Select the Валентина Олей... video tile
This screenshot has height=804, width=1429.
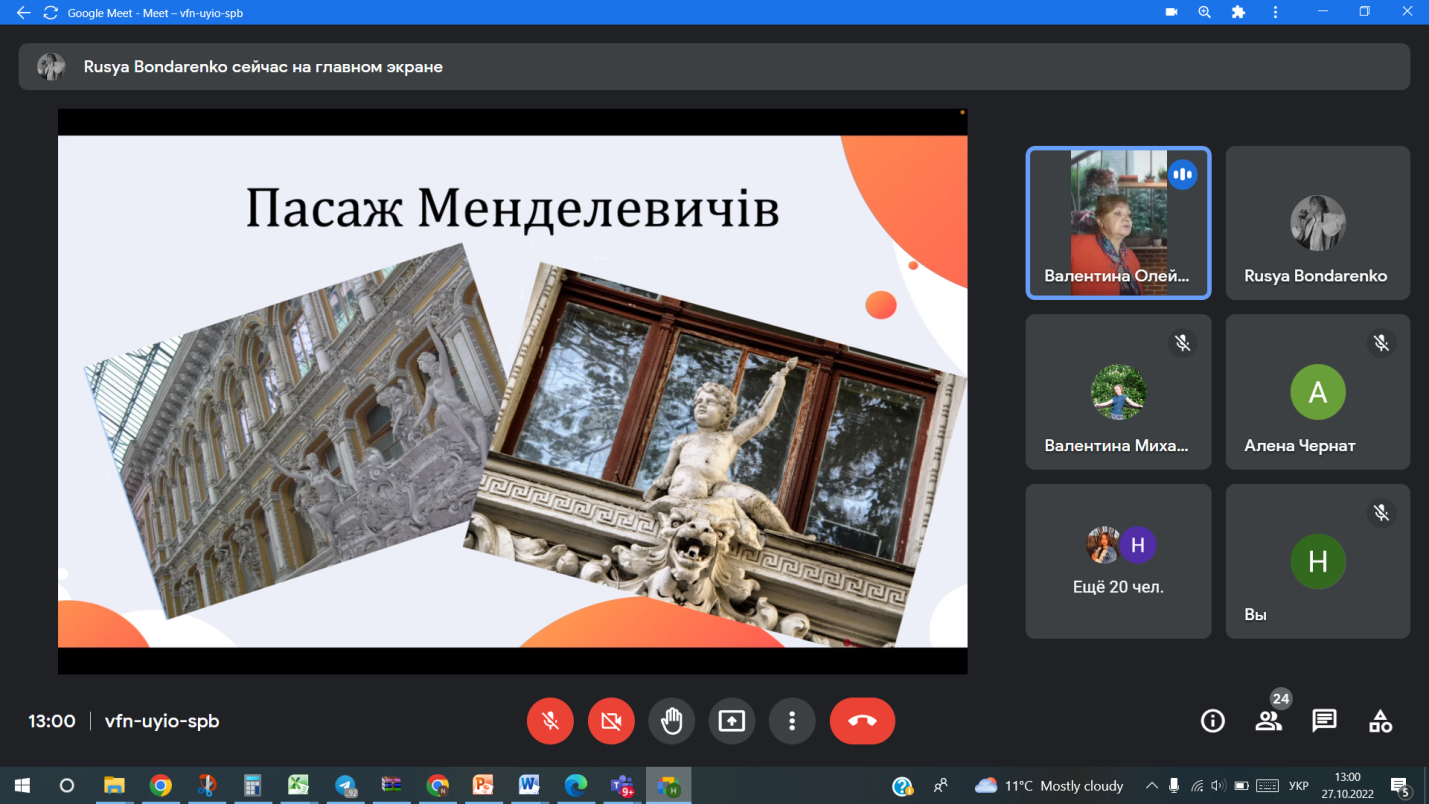[1117, 223]
